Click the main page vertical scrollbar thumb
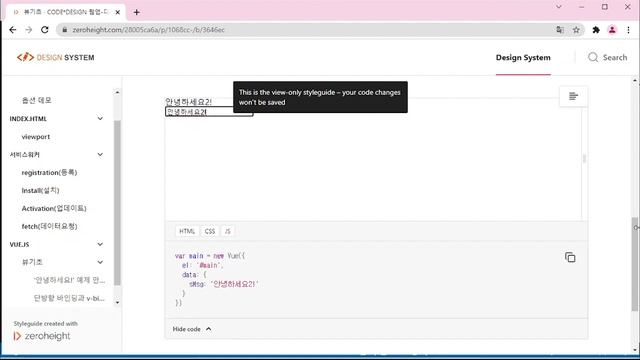Image resolution: width=640 pixels, height=360 pixels. pos(635,264)
